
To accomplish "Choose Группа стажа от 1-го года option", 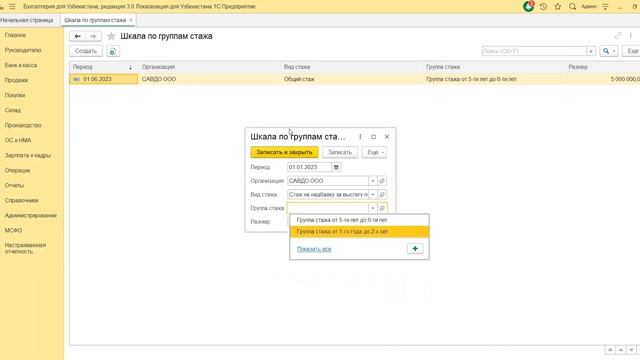I will click(359, 232).
